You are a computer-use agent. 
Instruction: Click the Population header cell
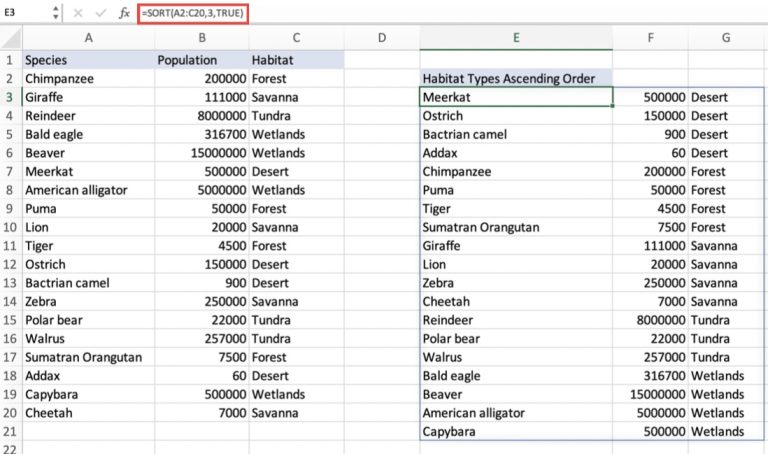click(201, 60)
